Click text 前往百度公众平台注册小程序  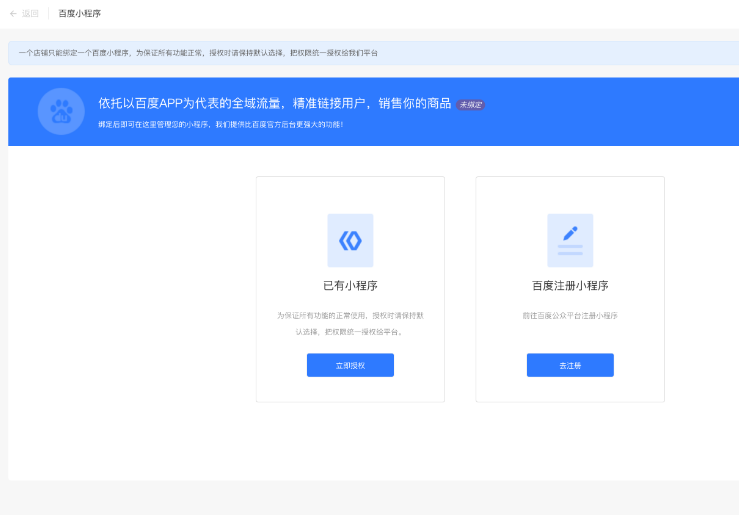(x=570, y=315)
